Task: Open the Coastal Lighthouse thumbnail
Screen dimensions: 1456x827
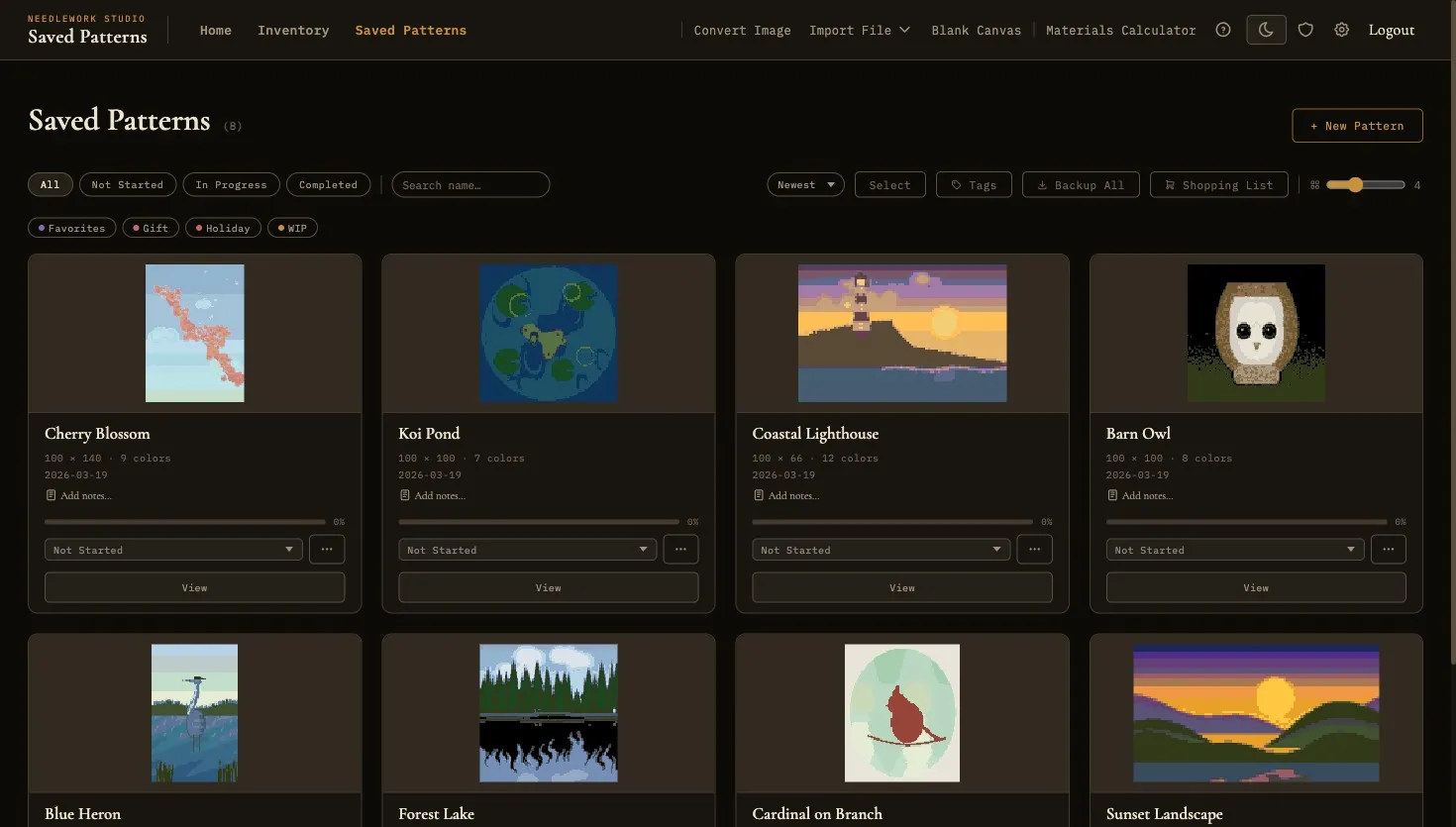Action: click(901, 333)
